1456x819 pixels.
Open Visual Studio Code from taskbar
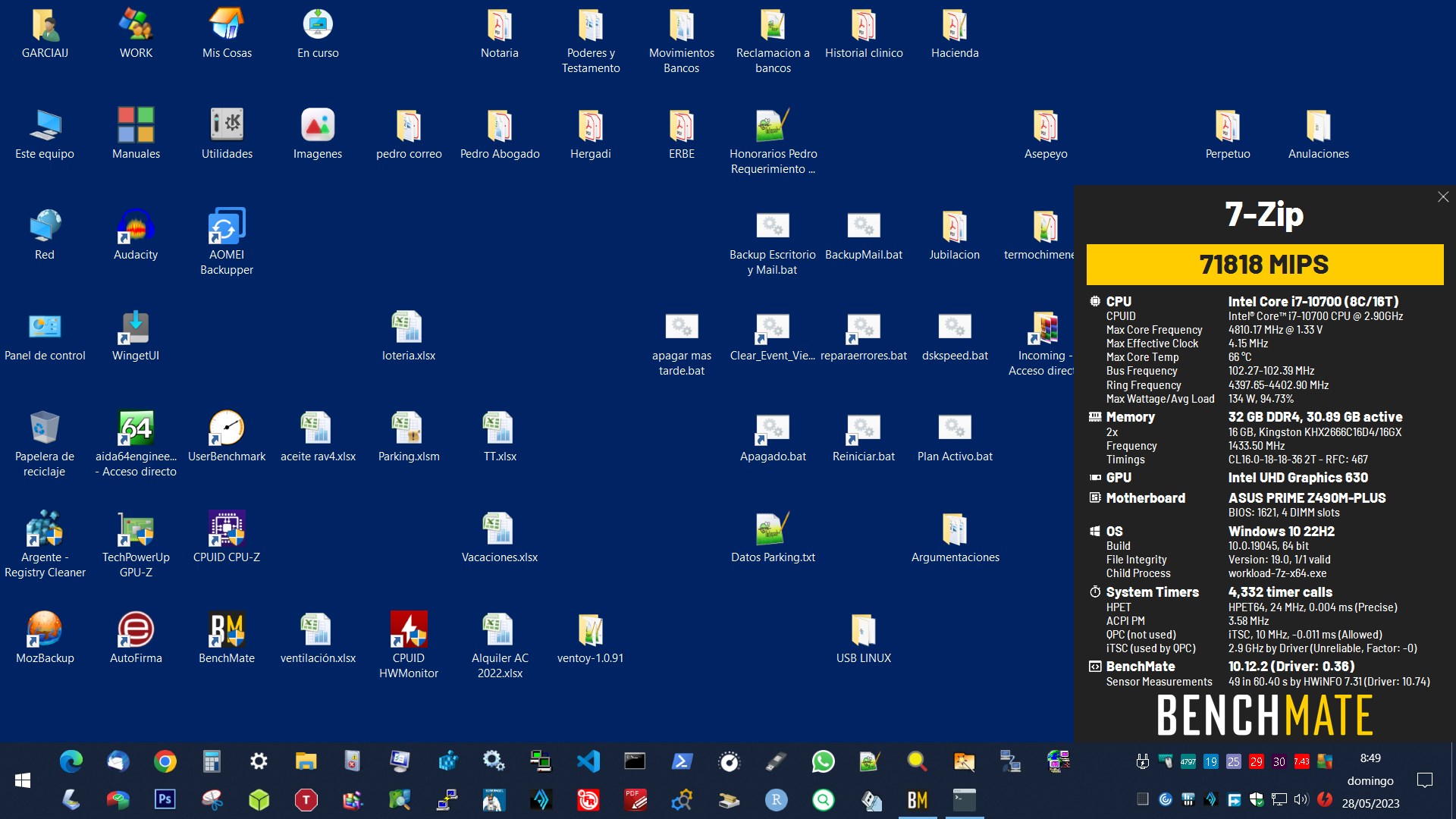588,761
